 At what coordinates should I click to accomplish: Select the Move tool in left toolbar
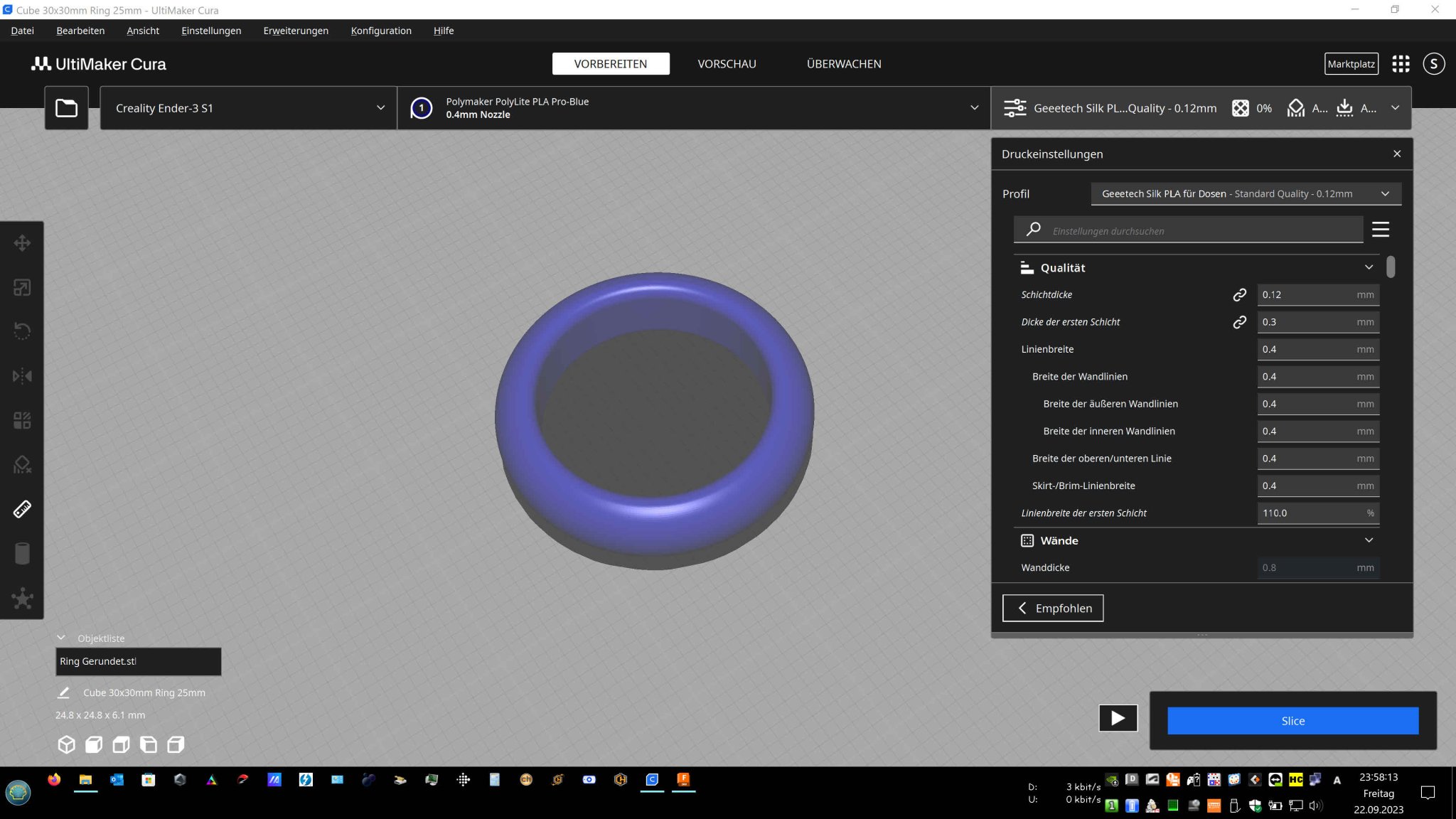(x=22, y=243)
